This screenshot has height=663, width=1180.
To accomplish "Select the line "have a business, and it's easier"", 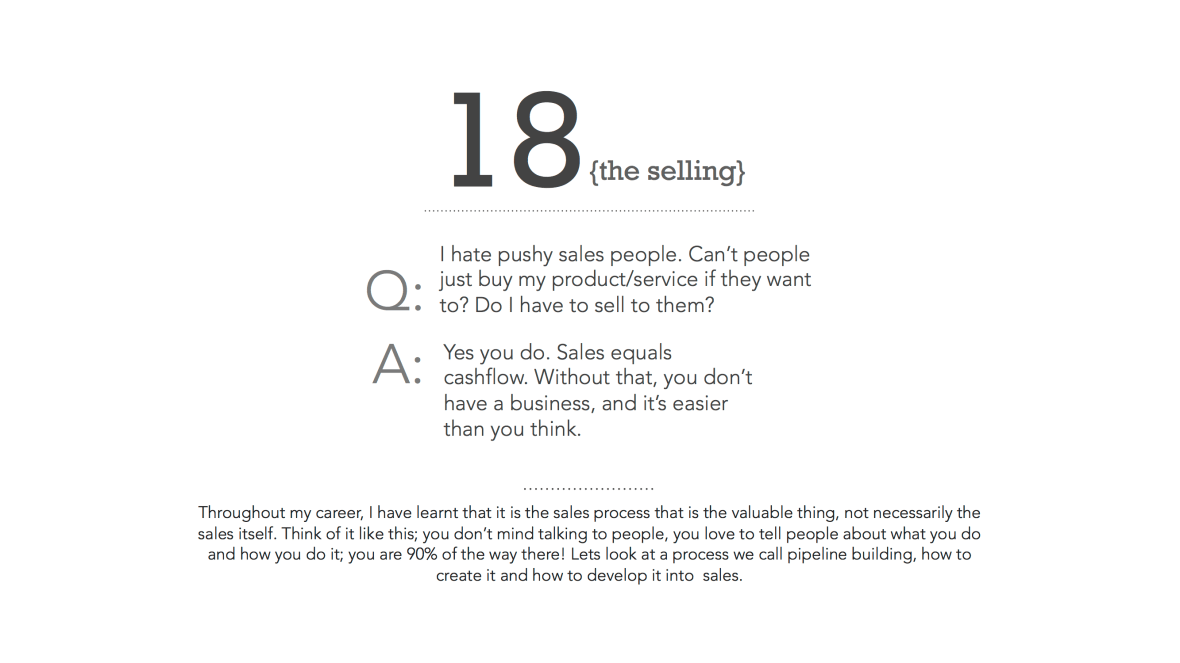I will coord(585,404).
